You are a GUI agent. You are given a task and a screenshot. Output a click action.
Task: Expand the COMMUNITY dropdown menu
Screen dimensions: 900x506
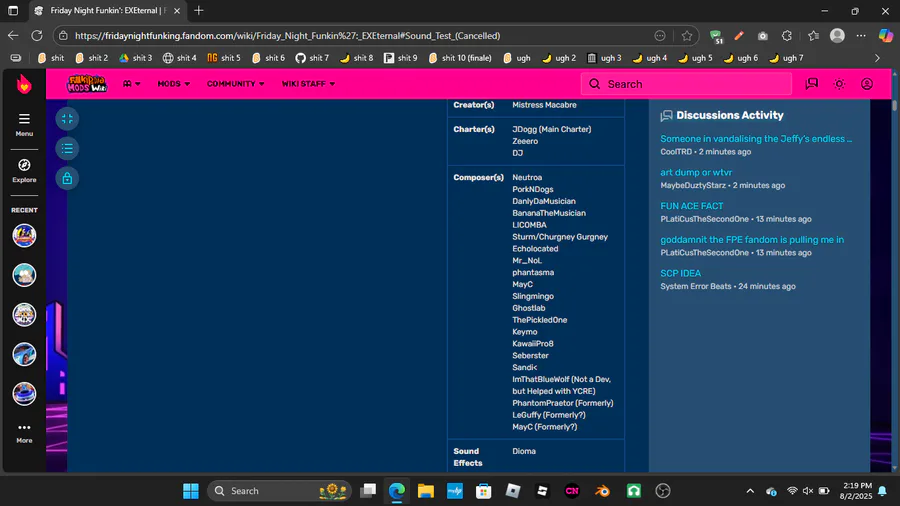click(x=235, y=84)
